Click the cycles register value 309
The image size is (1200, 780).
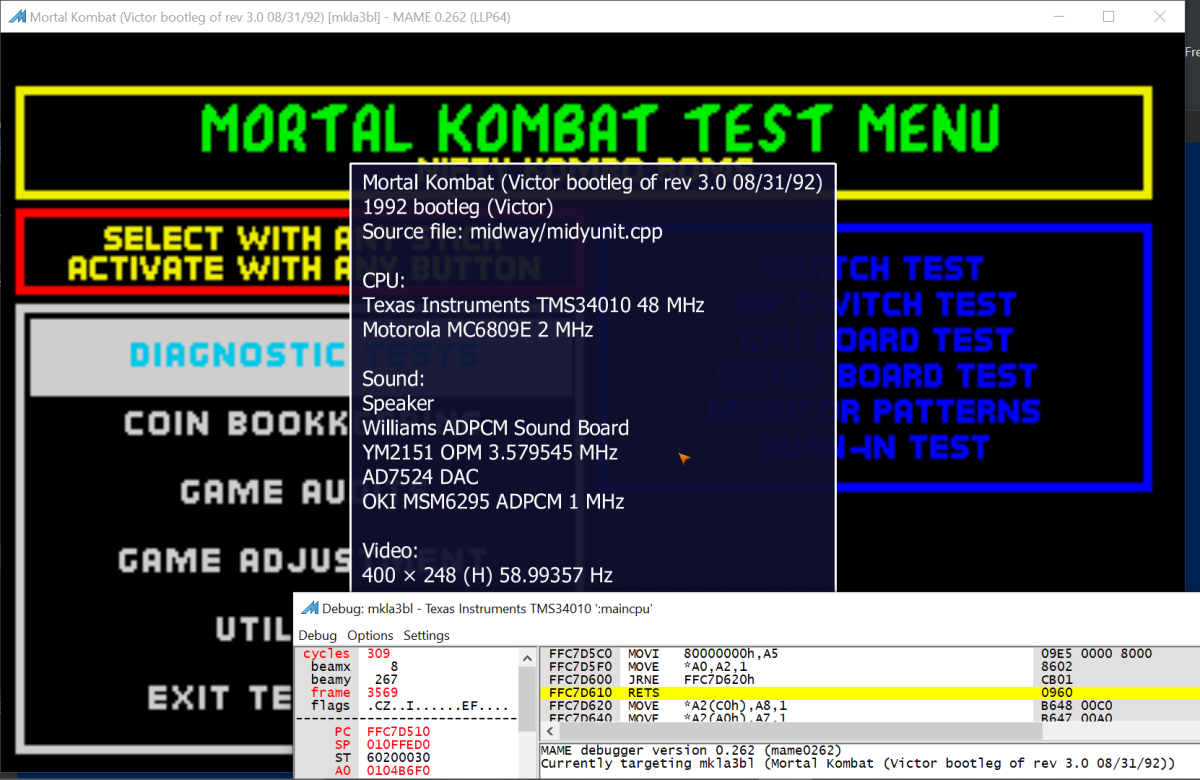click(x=378, y=654)
